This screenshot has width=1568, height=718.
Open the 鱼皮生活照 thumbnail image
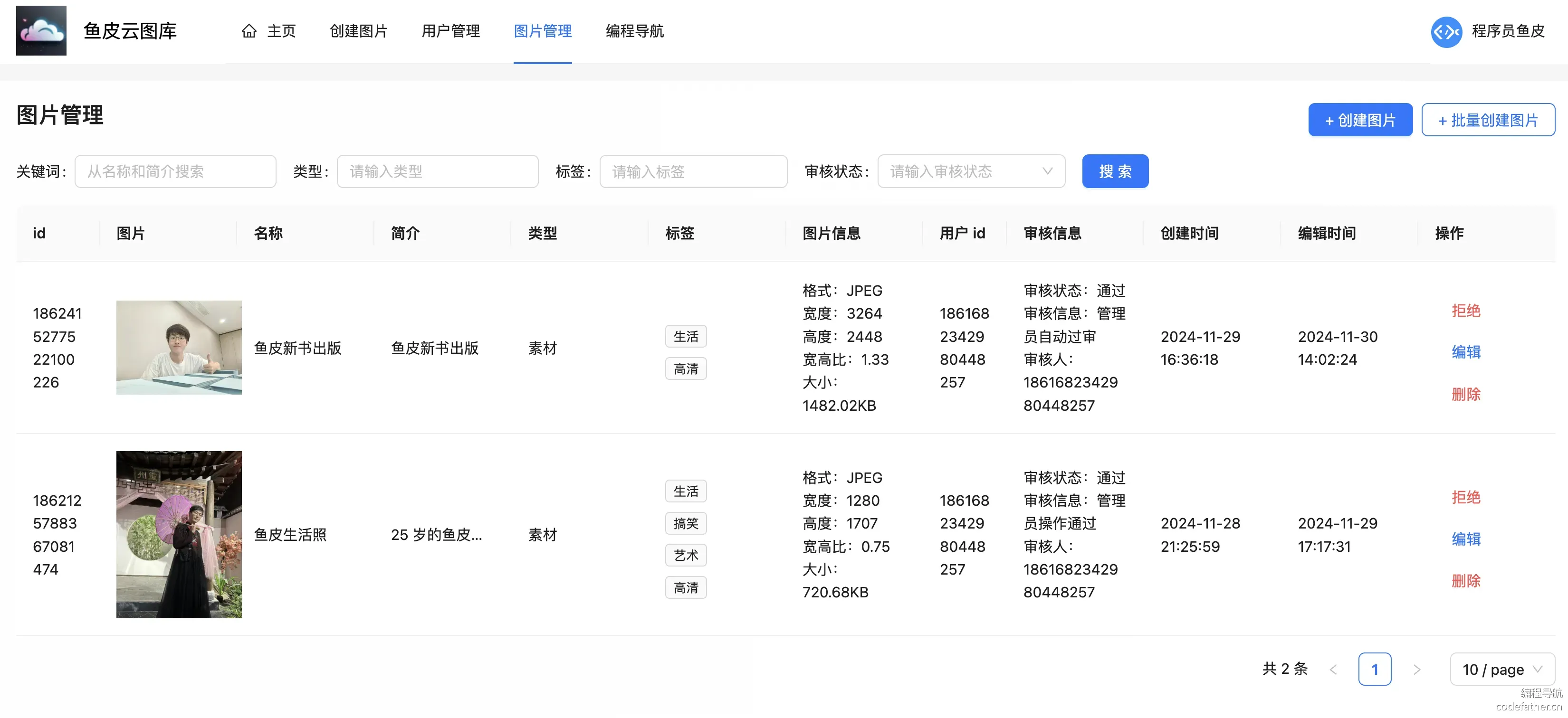point(179,534)
